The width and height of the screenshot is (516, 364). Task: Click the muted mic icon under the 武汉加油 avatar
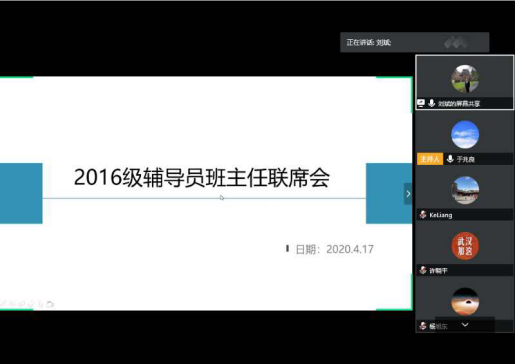[x=423, y=270]
